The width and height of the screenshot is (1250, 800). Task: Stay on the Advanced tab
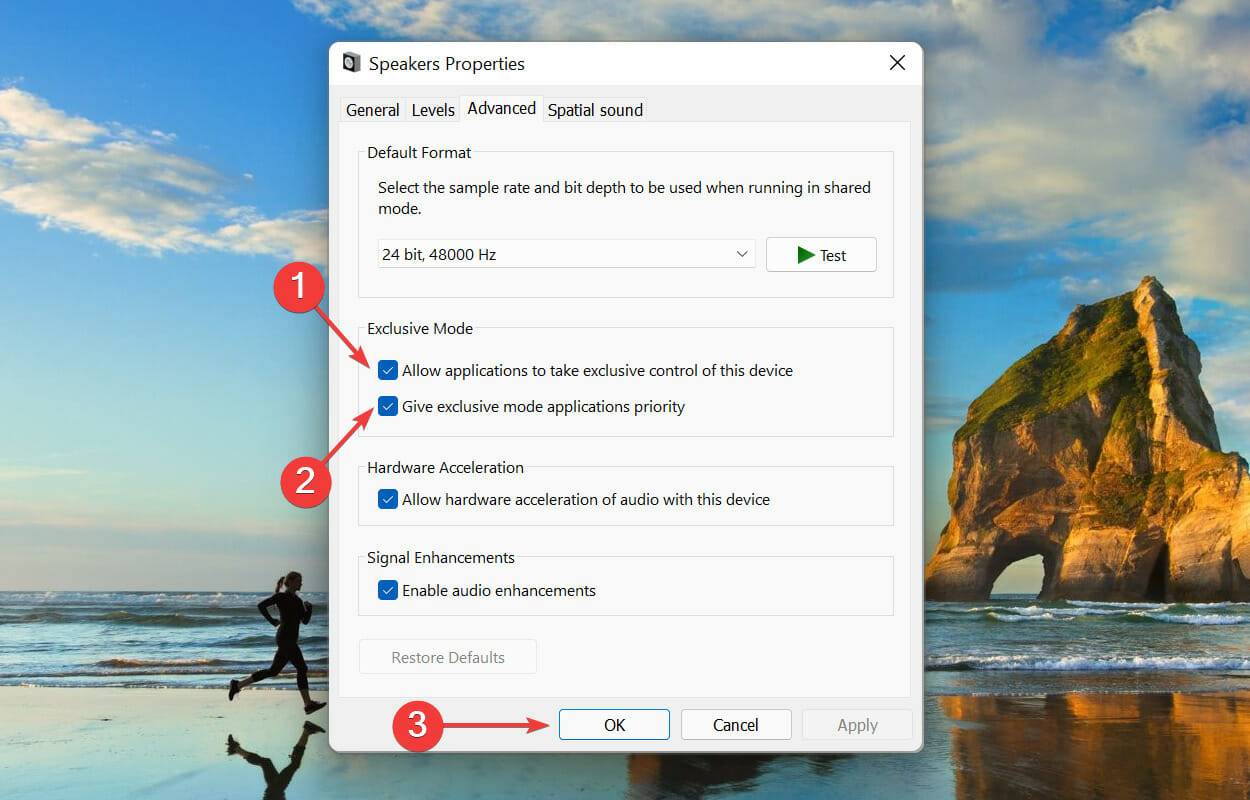(x=500, y=108)
